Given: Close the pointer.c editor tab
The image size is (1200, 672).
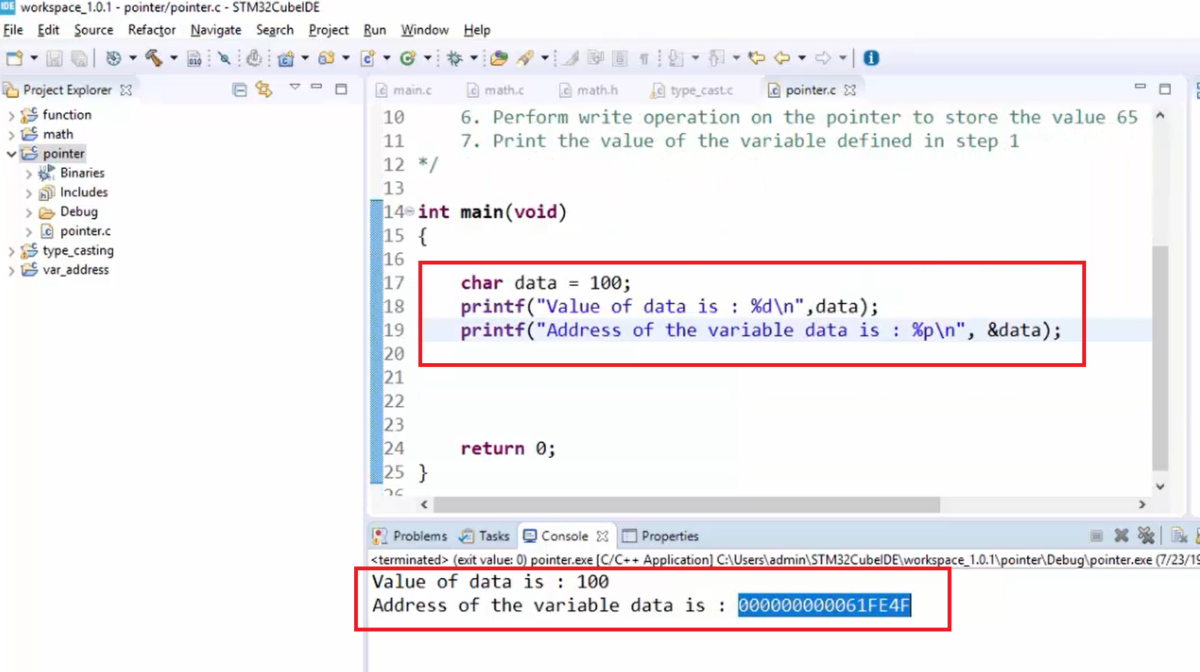Looking at the screenshot, I should [850, 90].
